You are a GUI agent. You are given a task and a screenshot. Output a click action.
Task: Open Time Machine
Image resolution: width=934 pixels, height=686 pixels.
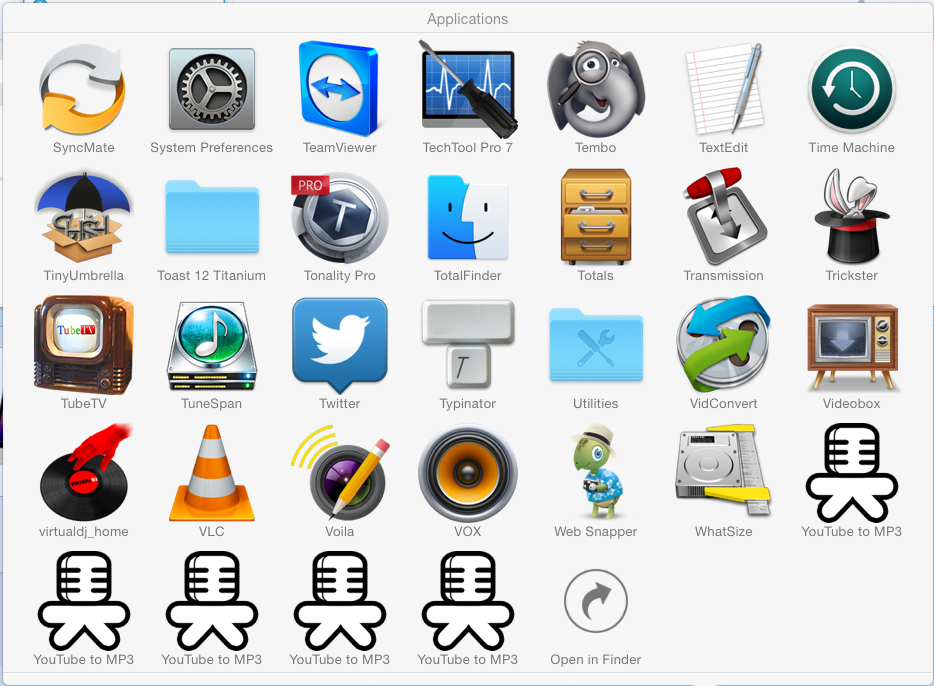coord(852,89)
